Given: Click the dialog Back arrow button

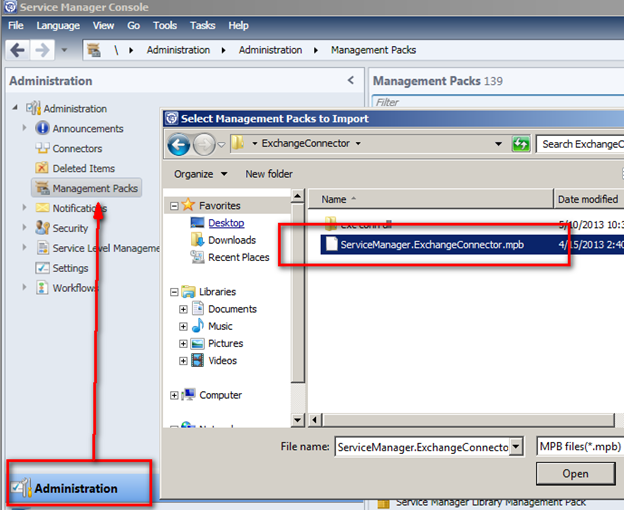Looking at the screenshot, I should tap(178, 144).
